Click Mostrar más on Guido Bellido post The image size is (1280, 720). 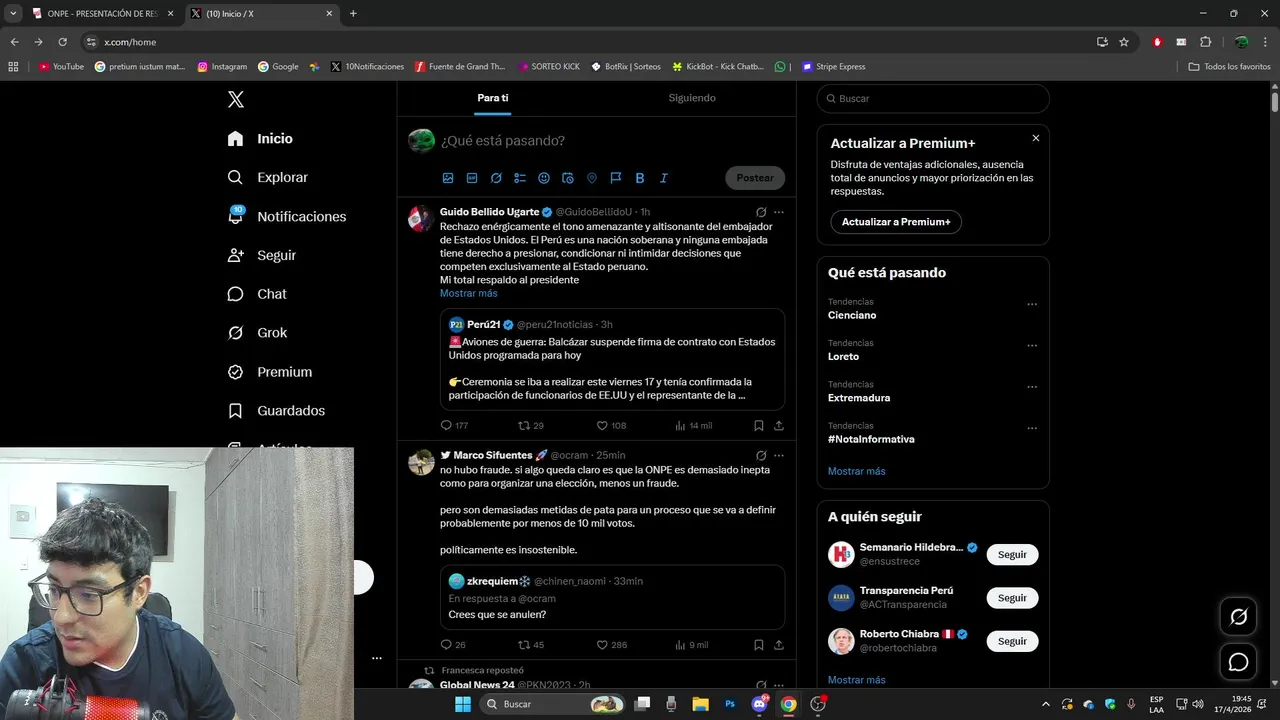point(468,293)
